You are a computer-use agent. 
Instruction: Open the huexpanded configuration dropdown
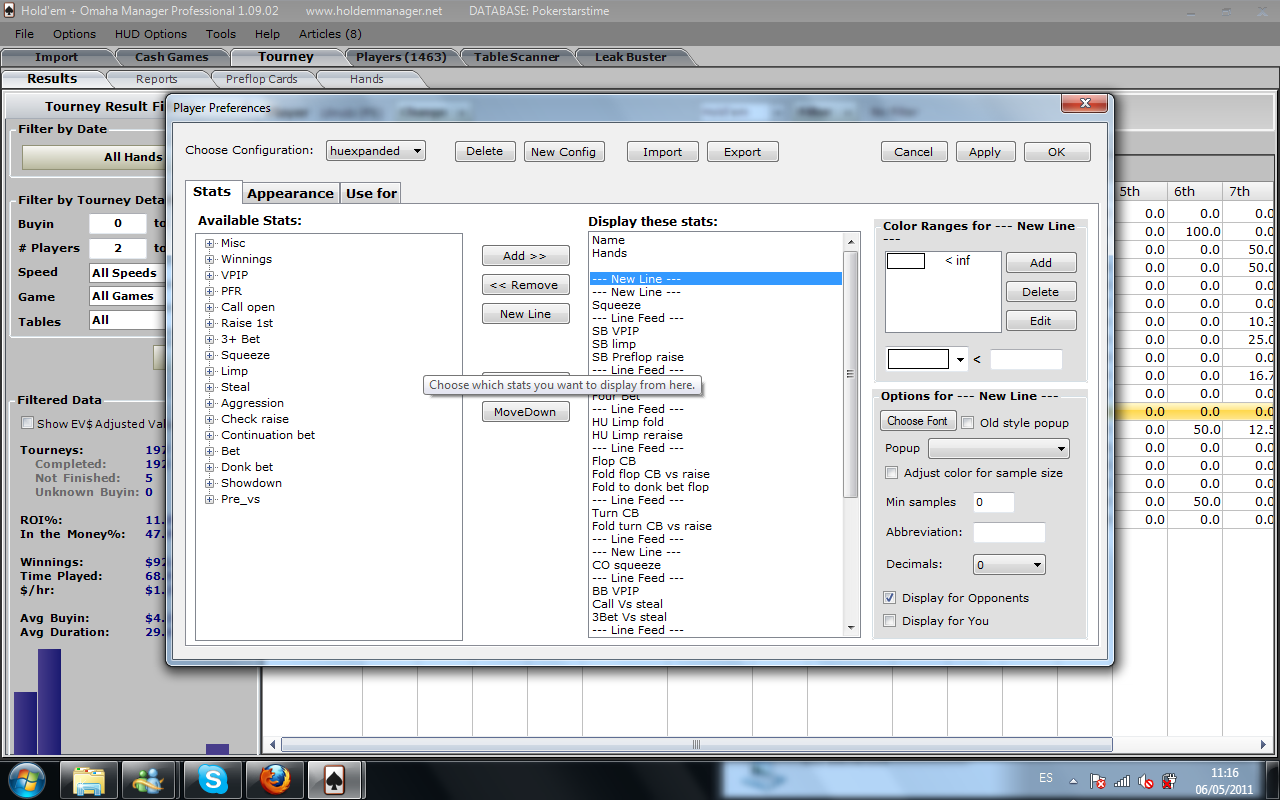pyautogui.click(x=376, y=151)
